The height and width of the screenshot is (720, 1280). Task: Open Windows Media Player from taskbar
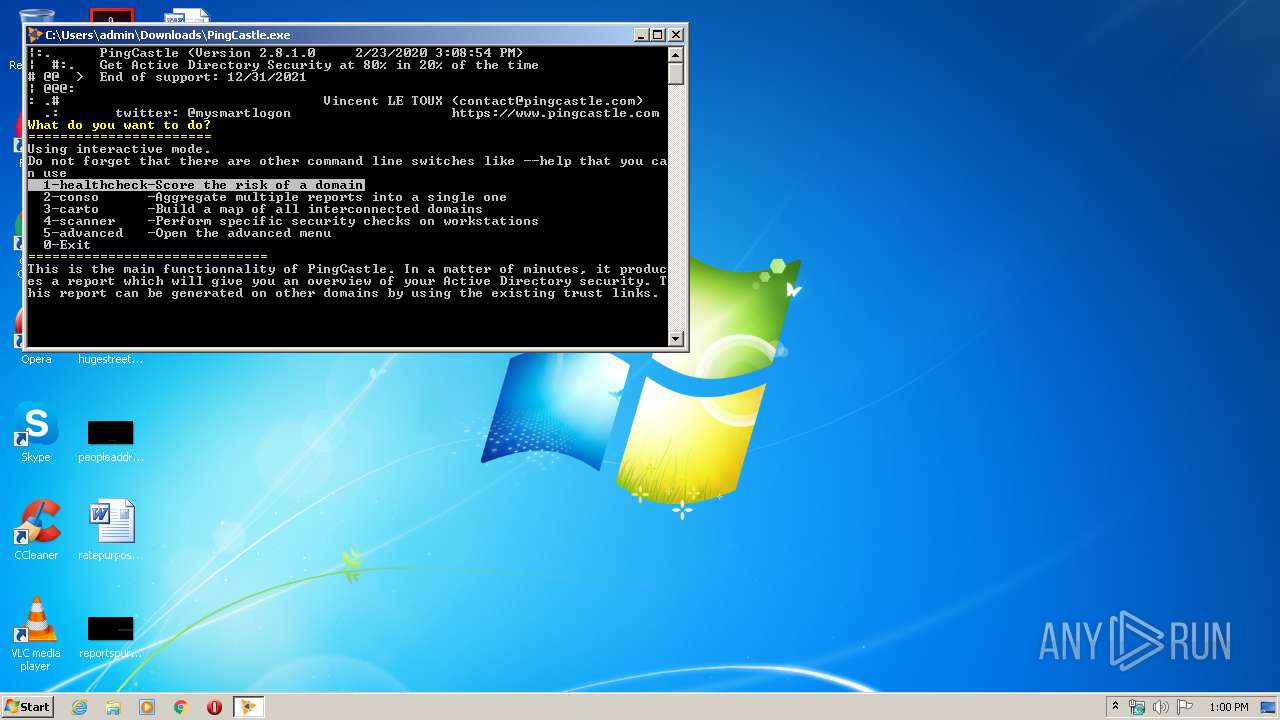pyautogui.click(x=147, y=707)
